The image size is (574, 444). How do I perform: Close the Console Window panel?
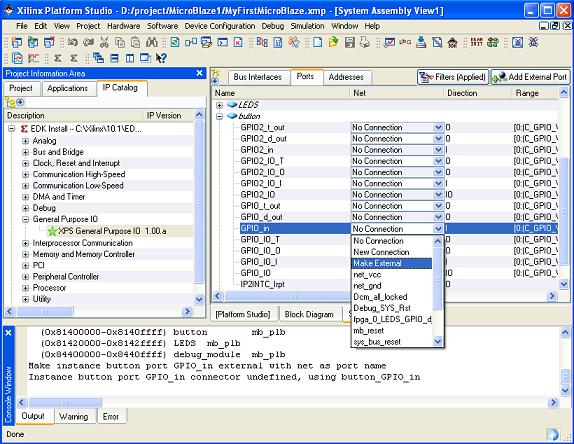9,332
